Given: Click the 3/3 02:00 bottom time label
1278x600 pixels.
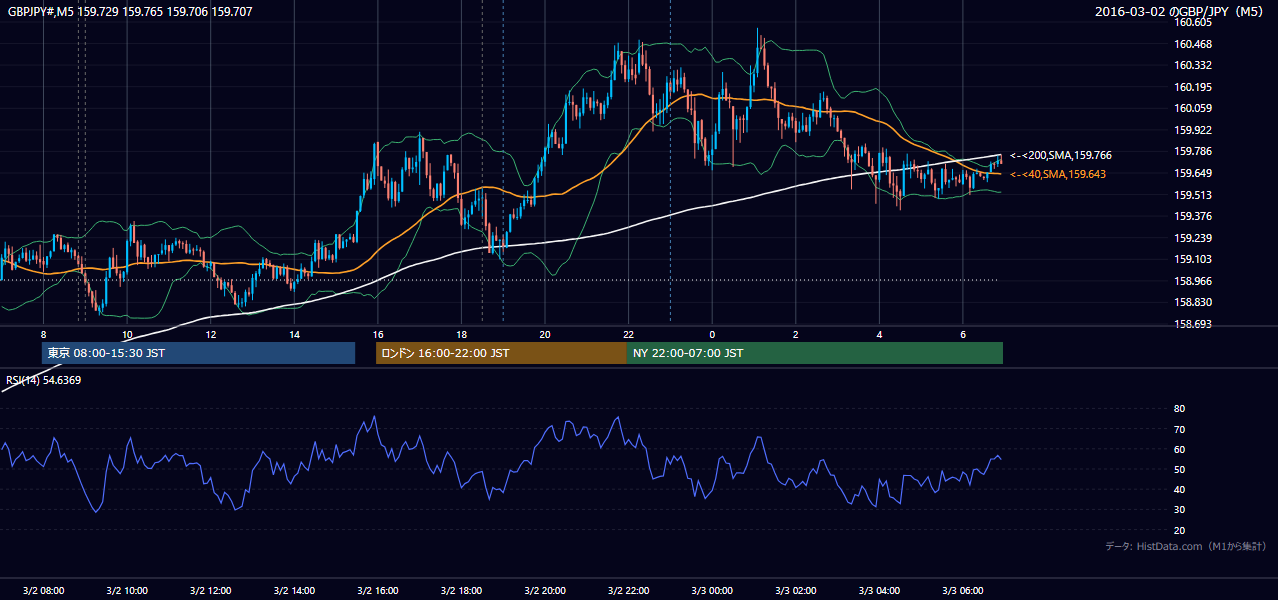Looking at the screenshot, I should click(796, 591).
